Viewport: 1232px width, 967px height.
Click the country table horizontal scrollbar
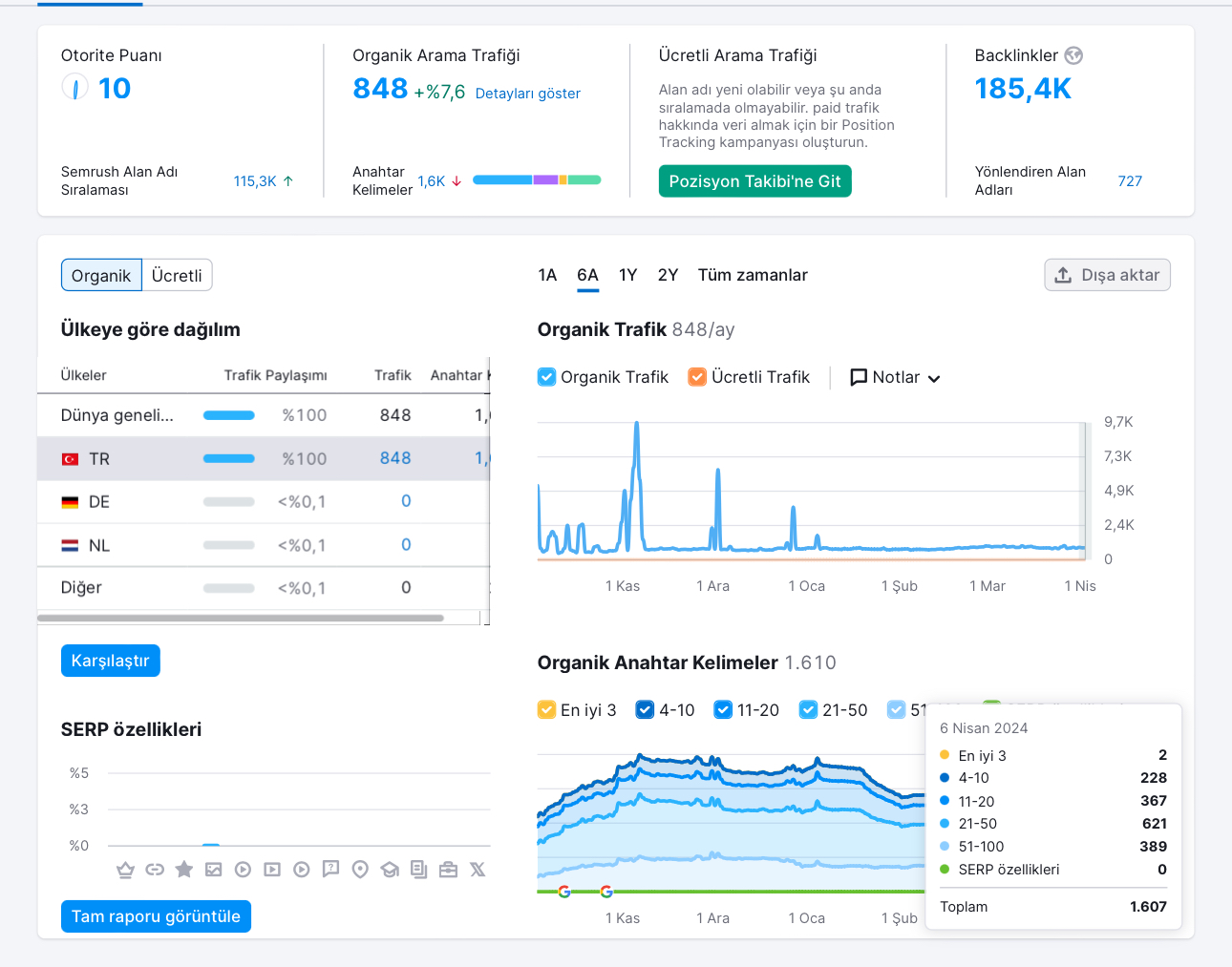(241, 619)
